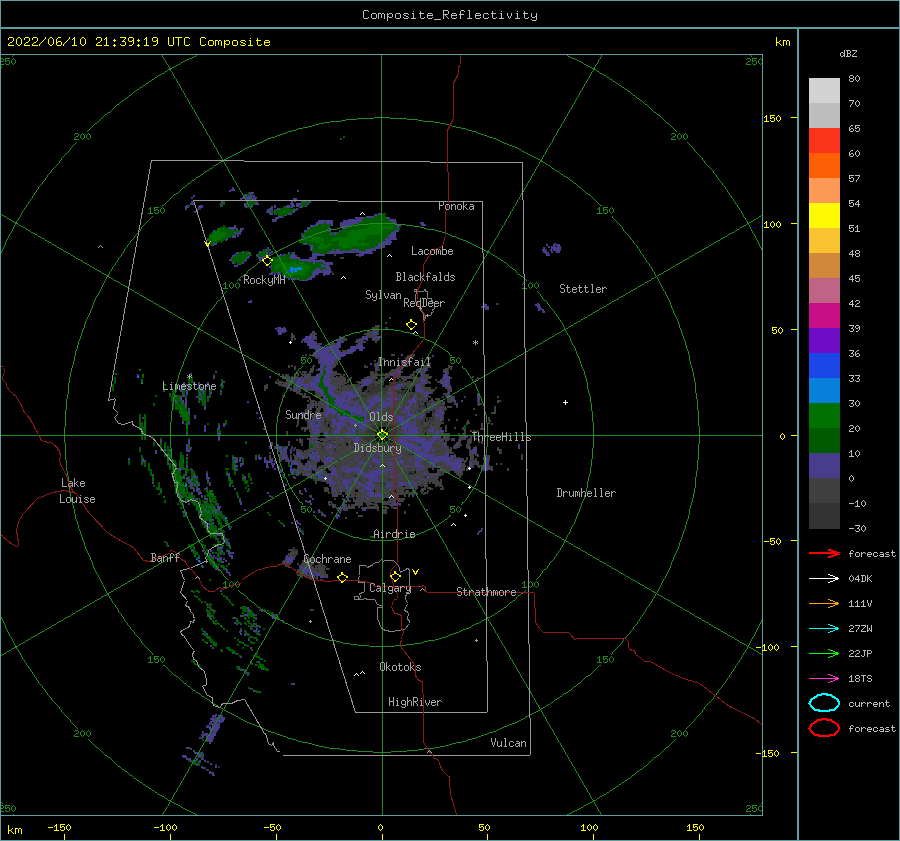Image resolution: width=900 pixels, height=841 pixels.
Task: Select the light gray 80-70 dBZ swatch
Action: click(x=824, y=90)
